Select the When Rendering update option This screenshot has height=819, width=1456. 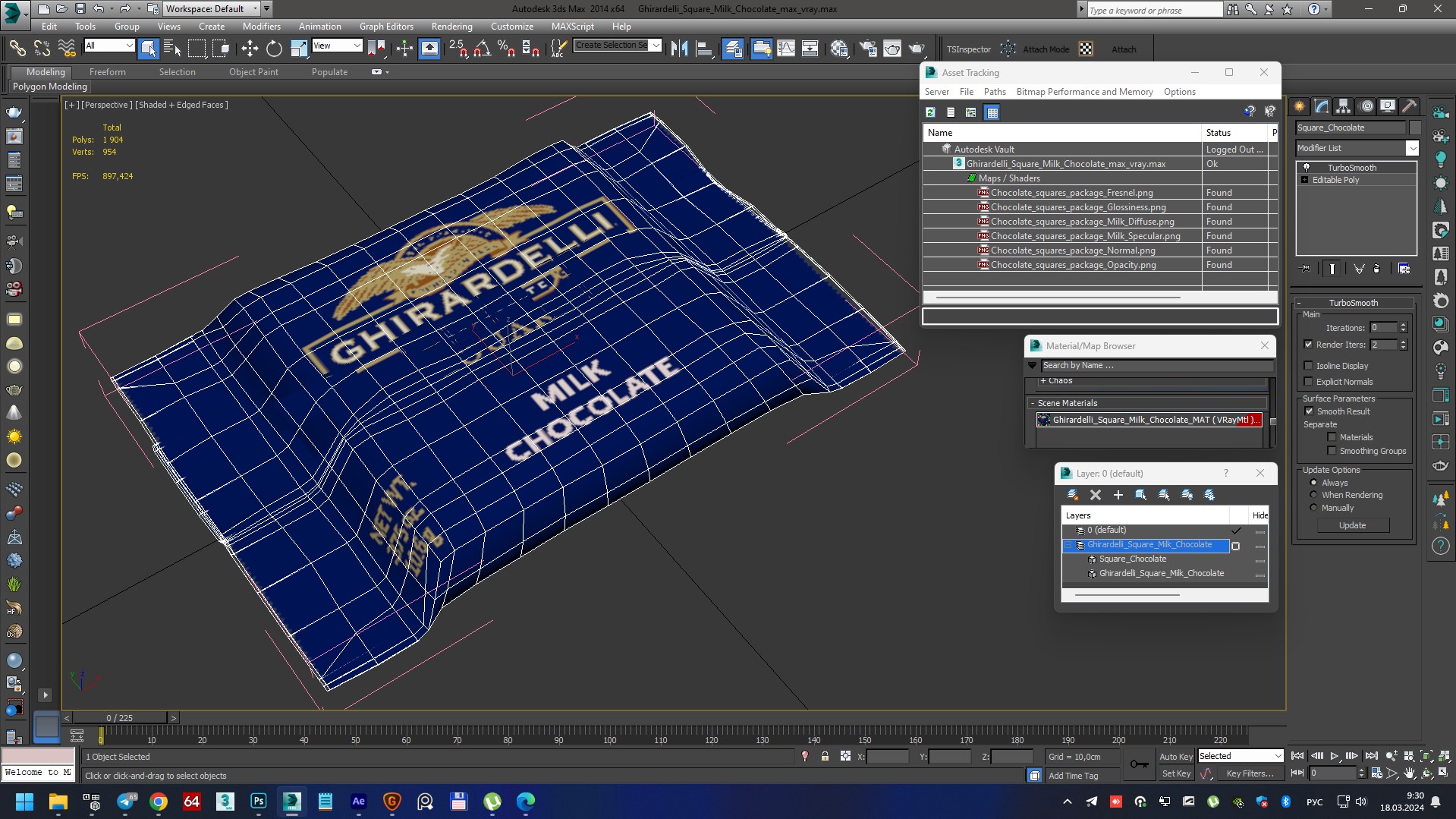[1313, 495]
